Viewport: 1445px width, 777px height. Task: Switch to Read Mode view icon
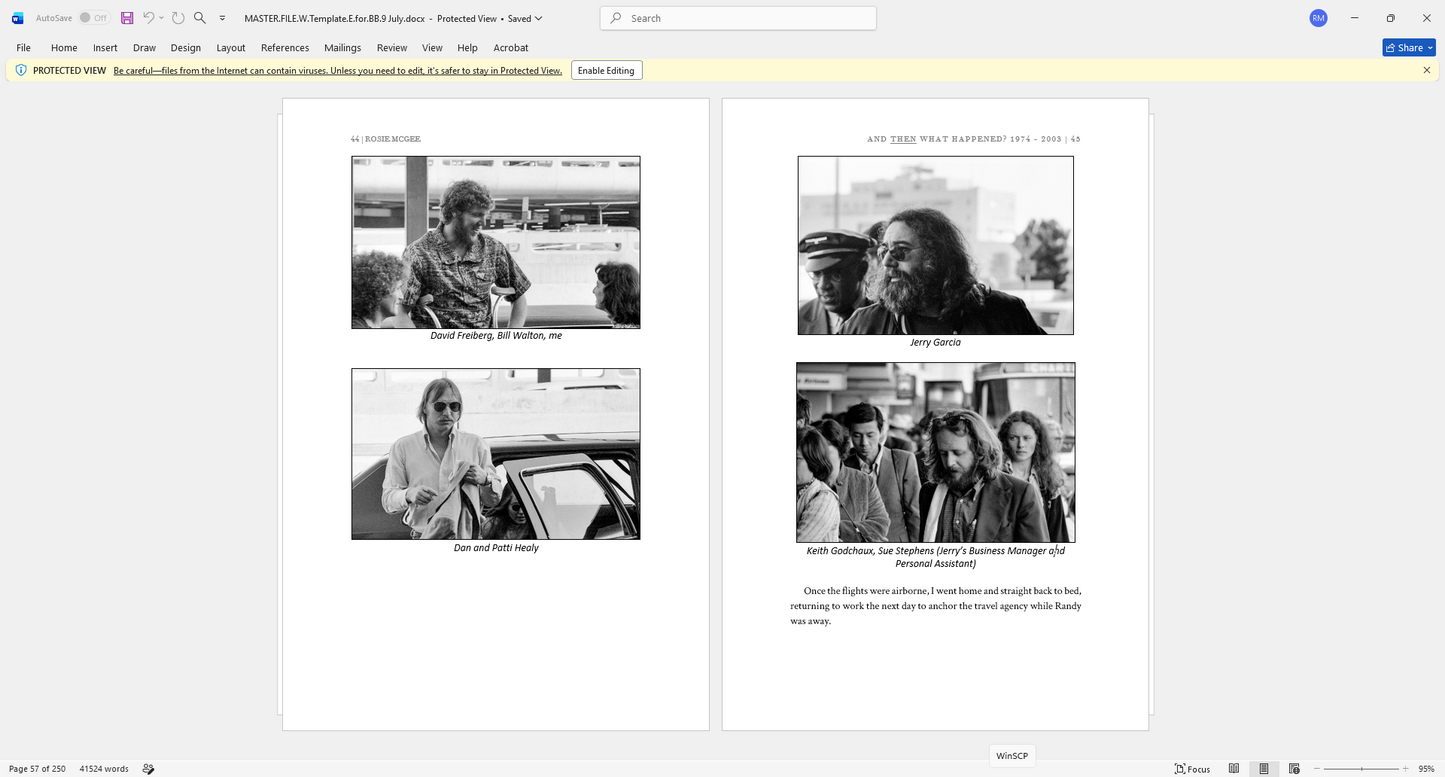coord(1234,769)
